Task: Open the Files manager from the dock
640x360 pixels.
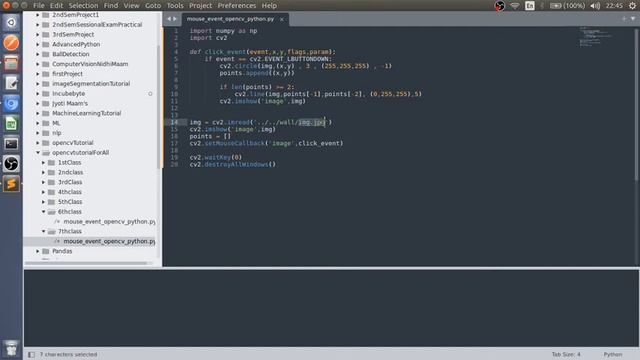Action: [11, 63]
